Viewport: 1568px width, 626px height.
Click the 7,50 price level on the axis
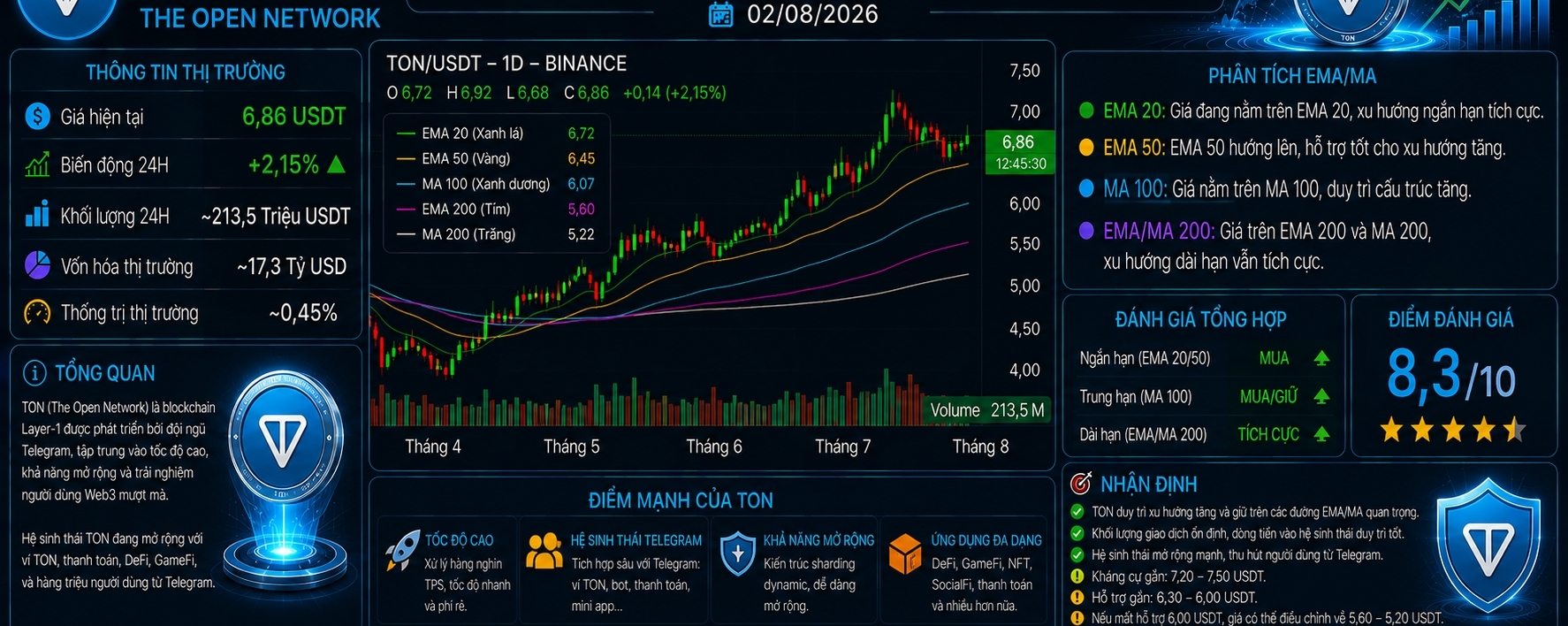(x=1024, y=71)
